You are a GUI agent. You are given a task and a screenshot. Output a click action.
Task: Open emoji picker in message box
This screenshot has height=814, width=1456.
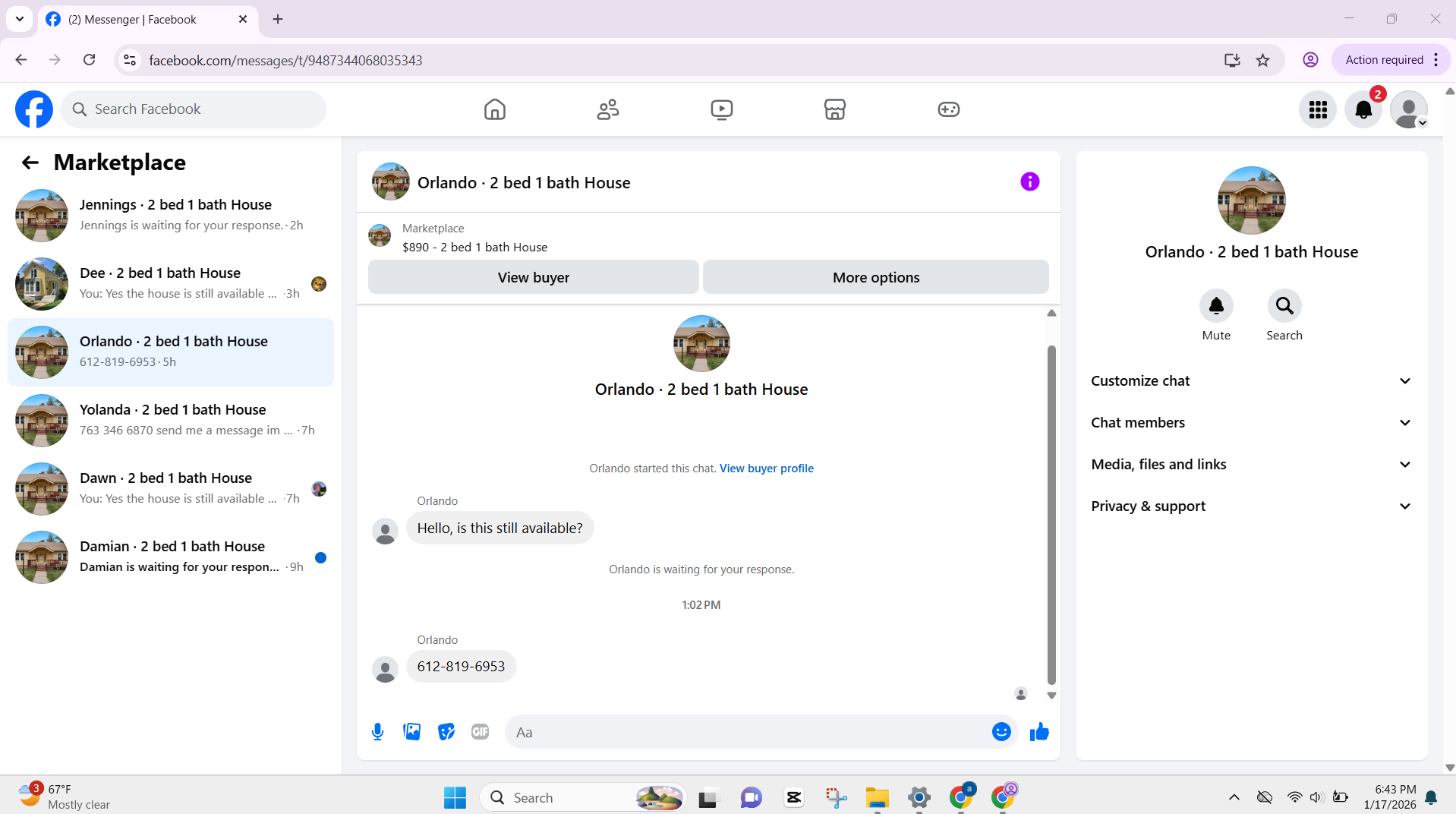click(1001, 731)
